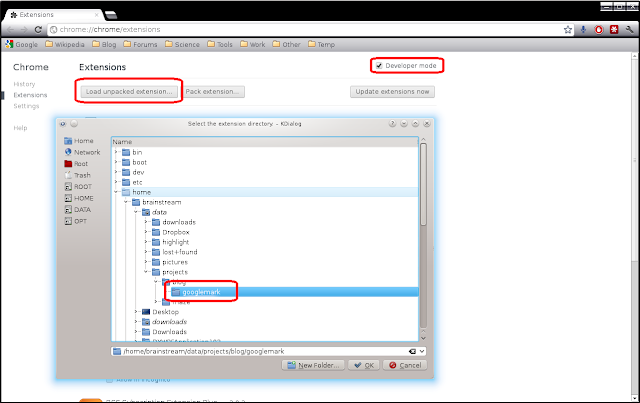The height and width of the screenshot is (403, 640).
Task: Collapse the brainstream folder
Action: pos(126,202)
